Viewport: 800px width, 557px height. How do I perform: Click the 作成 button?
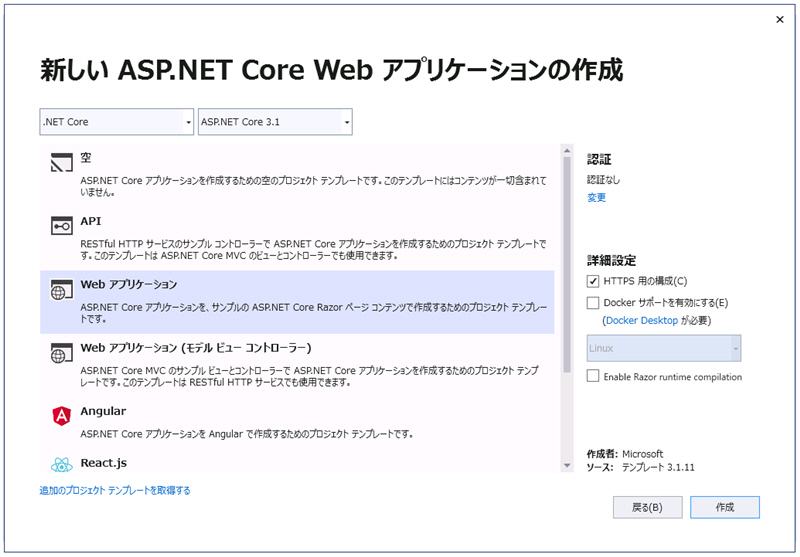[x=724, y=507]
